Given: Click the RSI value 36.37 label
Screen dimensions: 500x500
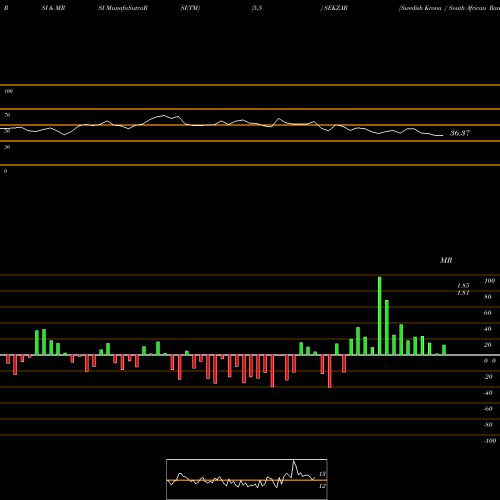Looking at the screenshot, I should (460, 133).
